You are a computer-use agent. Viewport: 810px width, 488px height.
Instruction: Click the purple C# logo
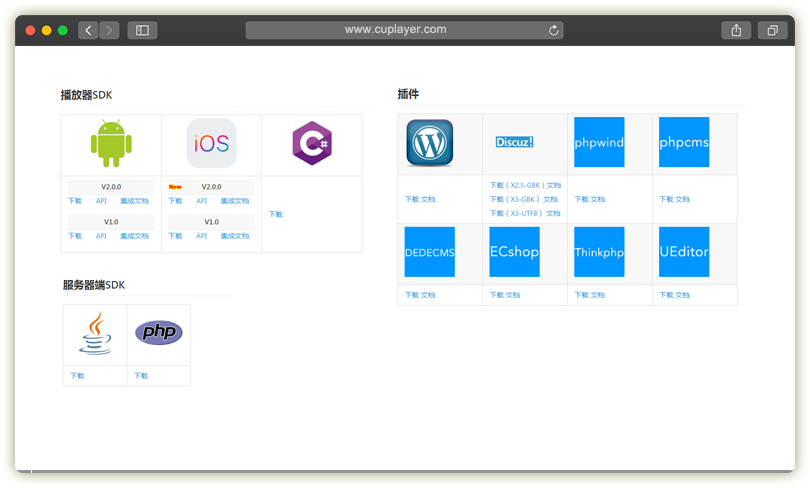pyautogui.click(x=311, y=144)
